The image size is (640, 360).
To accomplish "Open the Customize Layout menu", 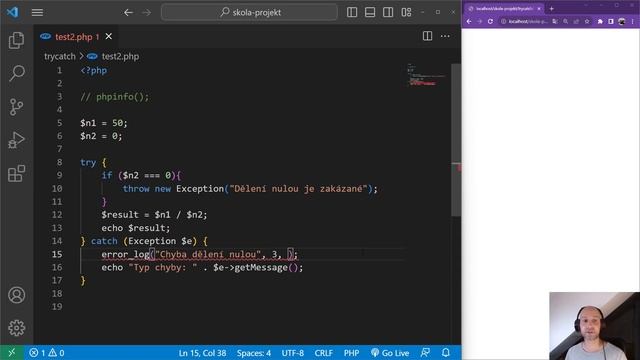I will coord(406,12).
